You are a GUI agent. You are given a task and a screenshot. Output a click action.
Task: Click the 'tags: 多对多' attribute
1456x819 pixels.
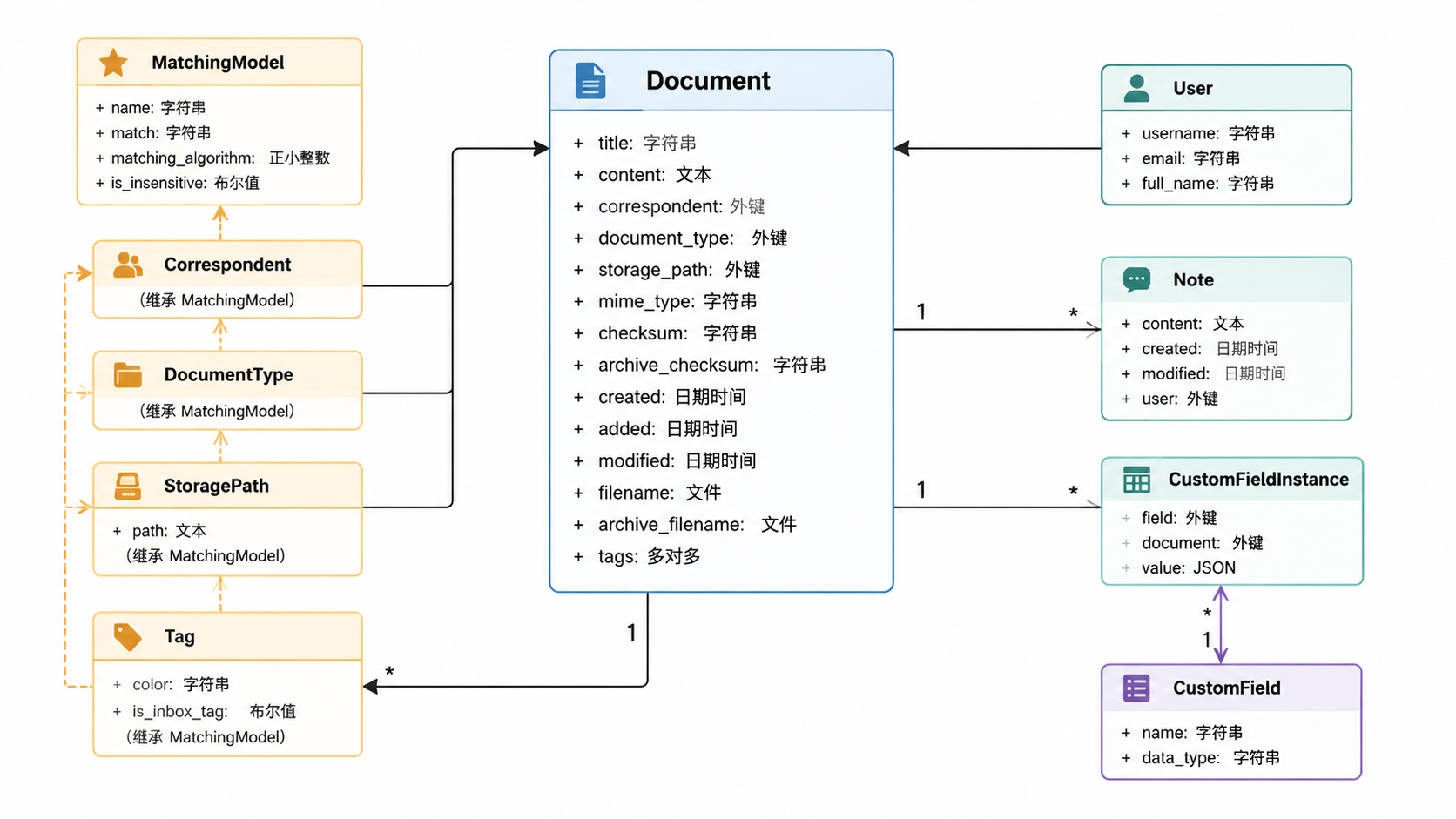pyautogui.click(x=637, y=556)
